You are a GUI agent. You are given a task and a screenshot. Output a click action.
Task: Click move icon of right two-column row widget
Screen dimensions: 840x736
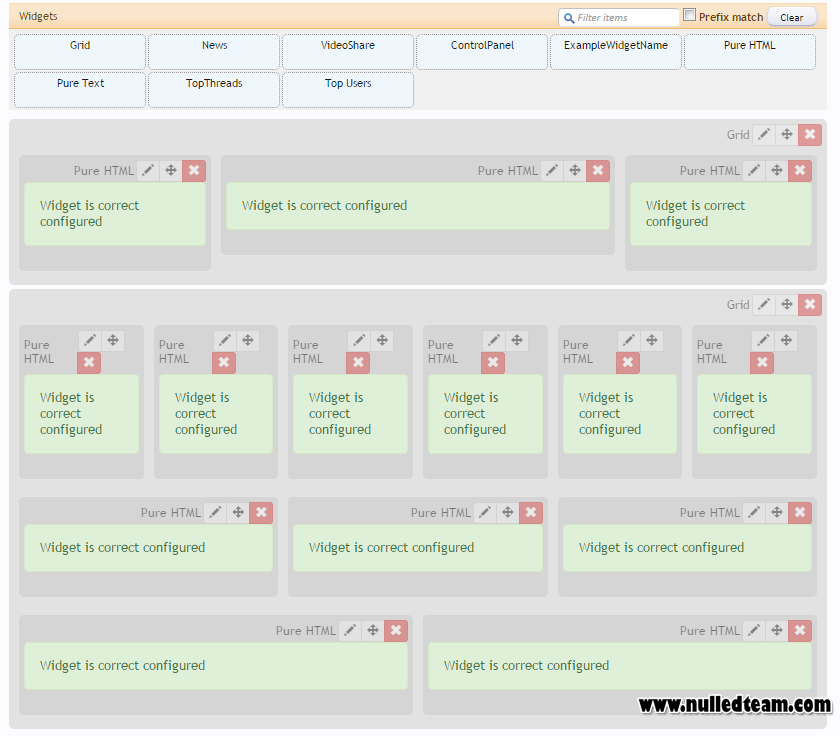tap(777, 630)
